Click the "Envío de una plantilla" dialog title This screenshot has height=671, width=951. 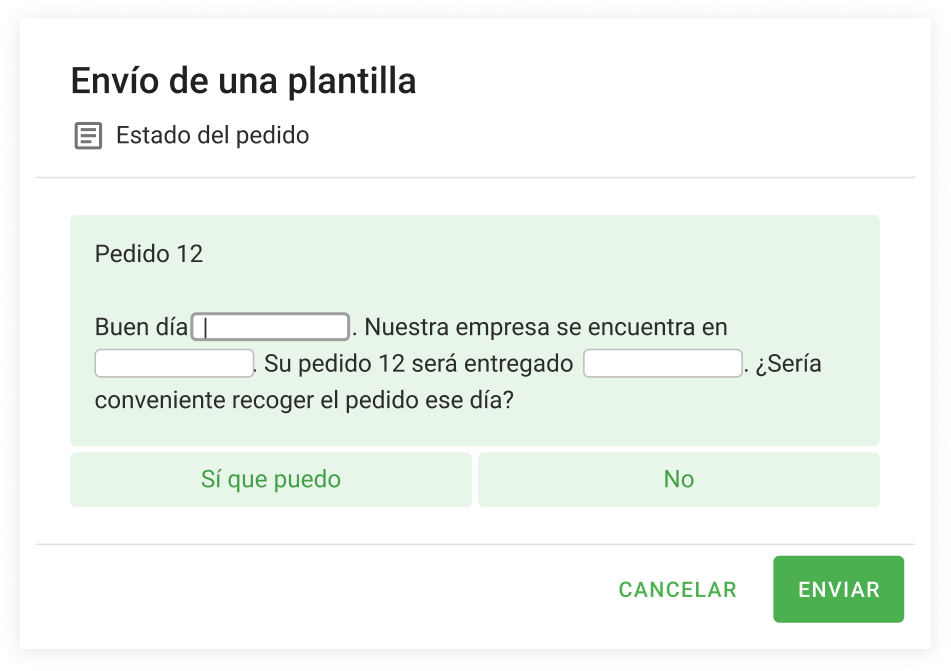243,82
